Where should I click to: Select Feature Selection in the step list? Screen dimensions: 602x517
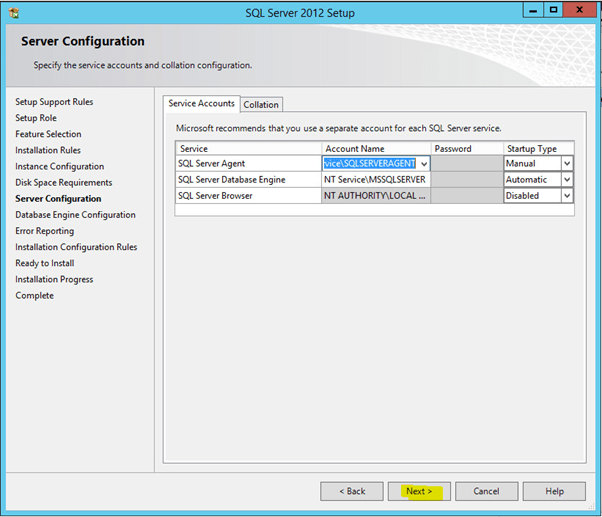[48, 134]
